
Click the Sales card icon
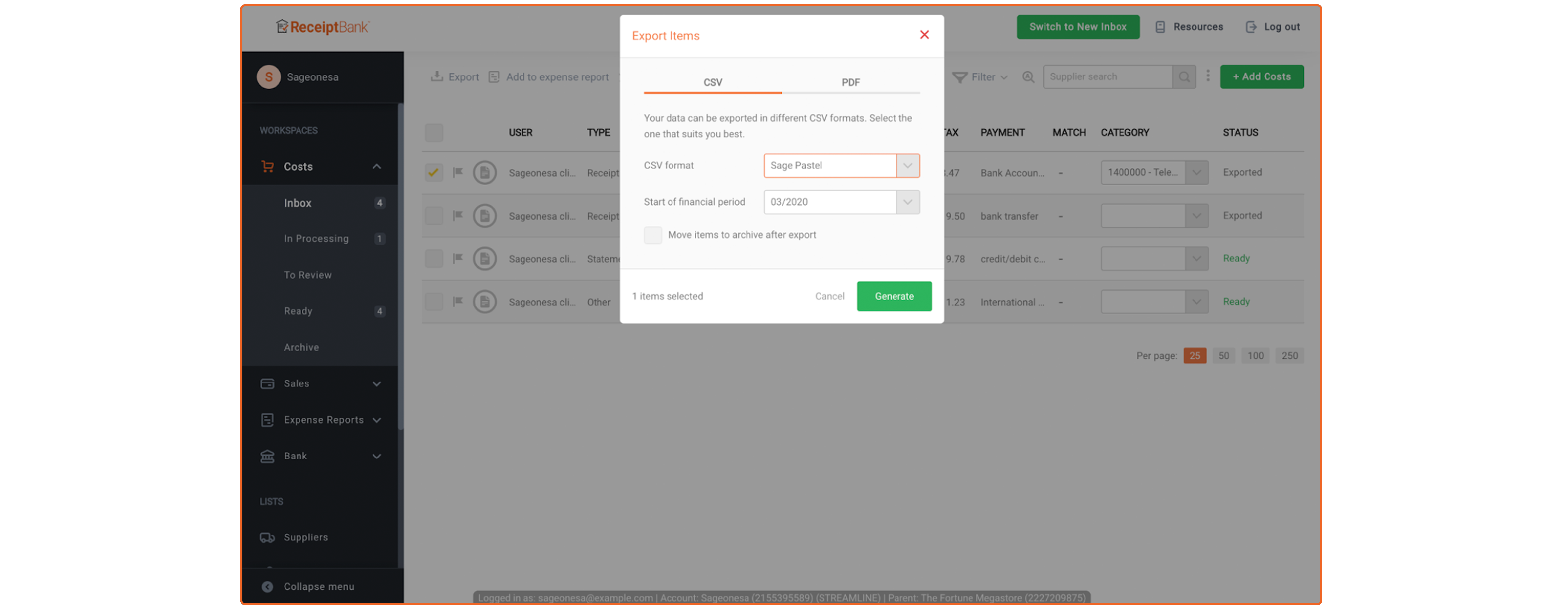[x=267, y=384]
